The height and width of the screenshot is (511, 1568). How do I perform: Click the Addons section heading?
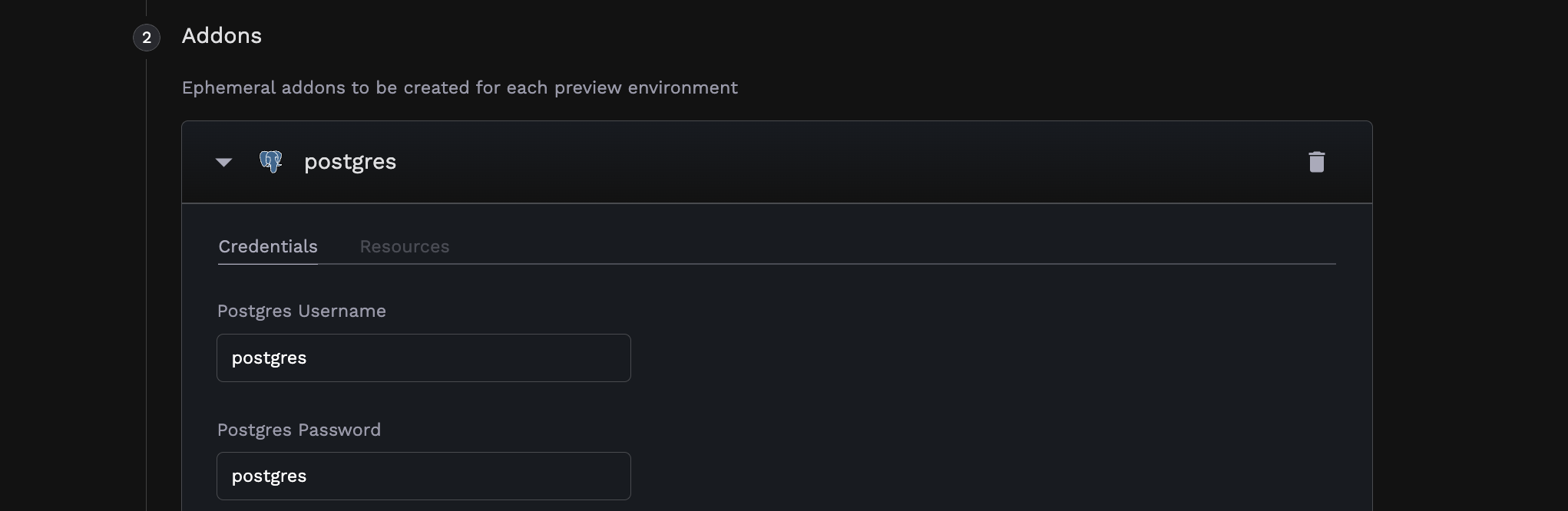coord(221,35)
